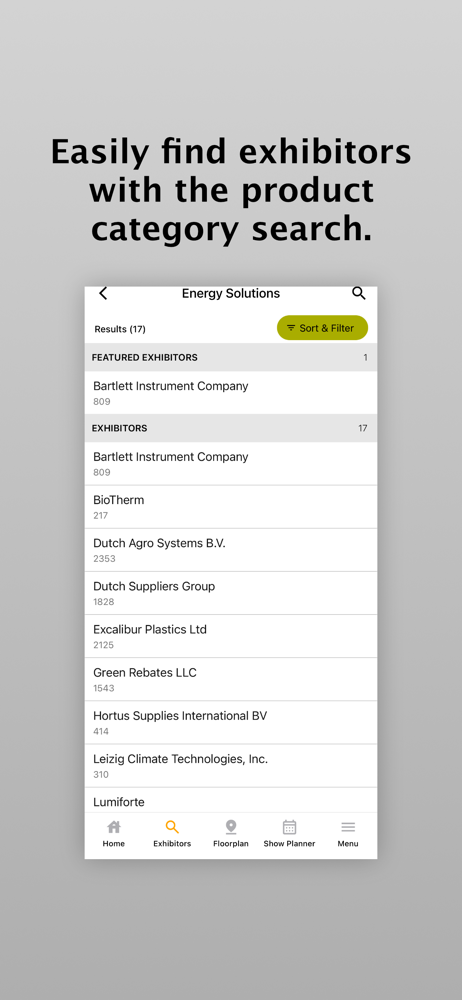Screen dimensions: 462x1000
Task: Tap the back arrow icon
Action: [103, 293]
